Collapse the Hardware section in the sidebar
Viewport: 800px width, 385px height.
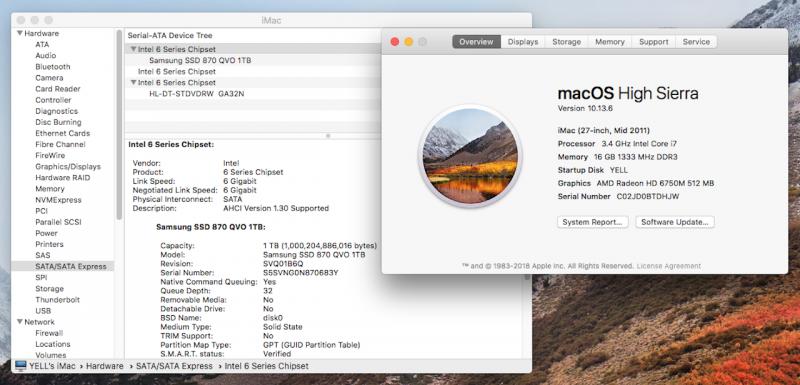click(19, 33)
